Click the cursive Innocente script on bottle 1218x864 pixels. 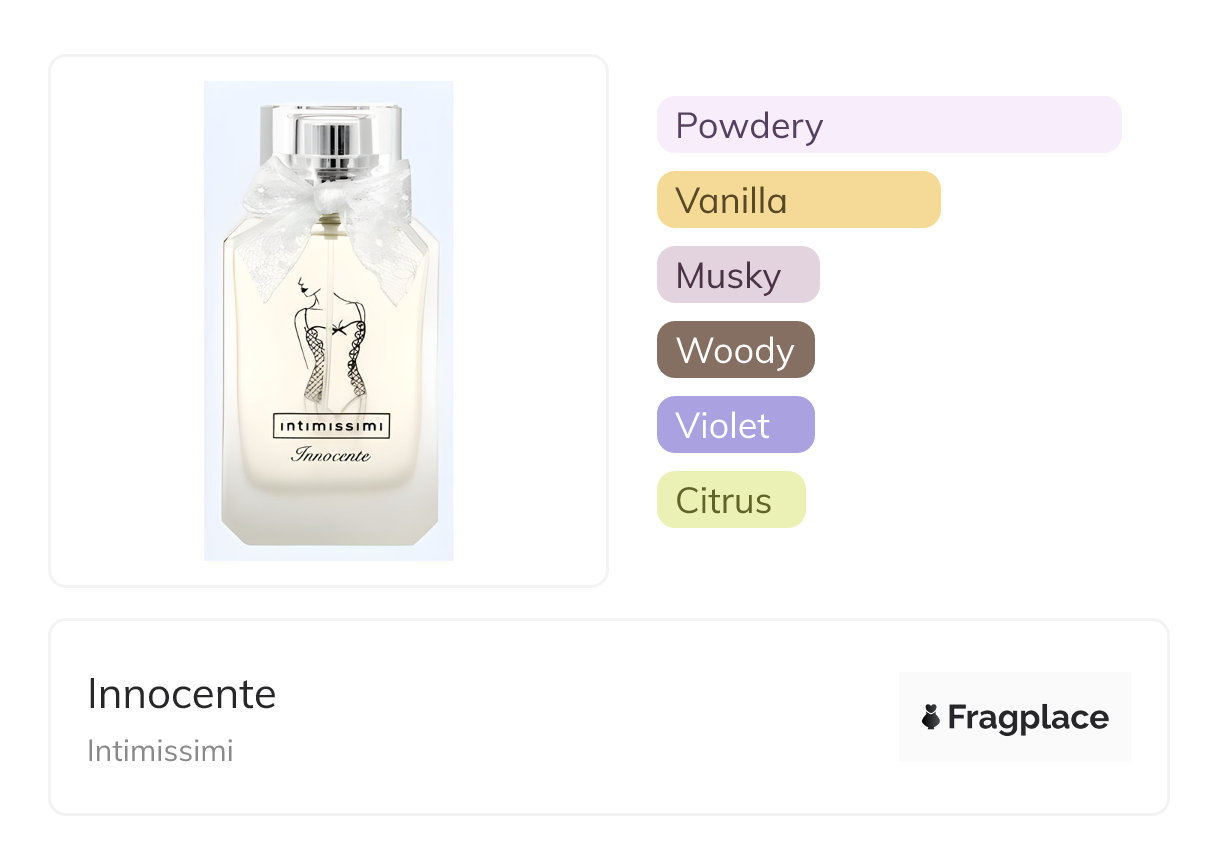tap(331, 456)
